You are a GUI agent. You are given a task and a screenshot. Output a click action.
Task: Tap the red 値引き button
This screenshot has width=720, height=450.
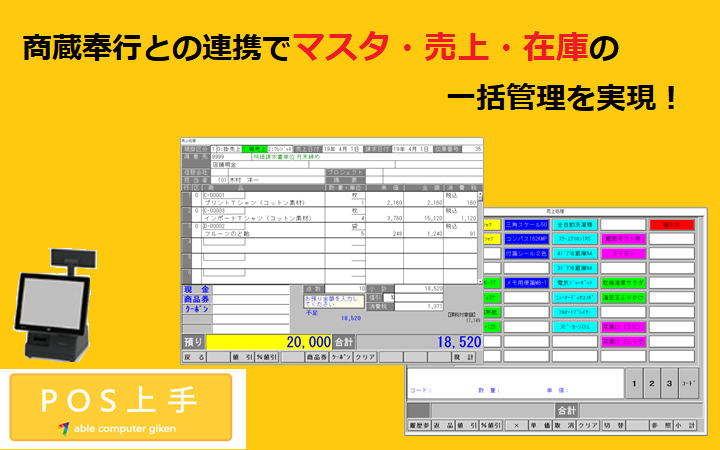pyautogui.click(x=672, y=225)
